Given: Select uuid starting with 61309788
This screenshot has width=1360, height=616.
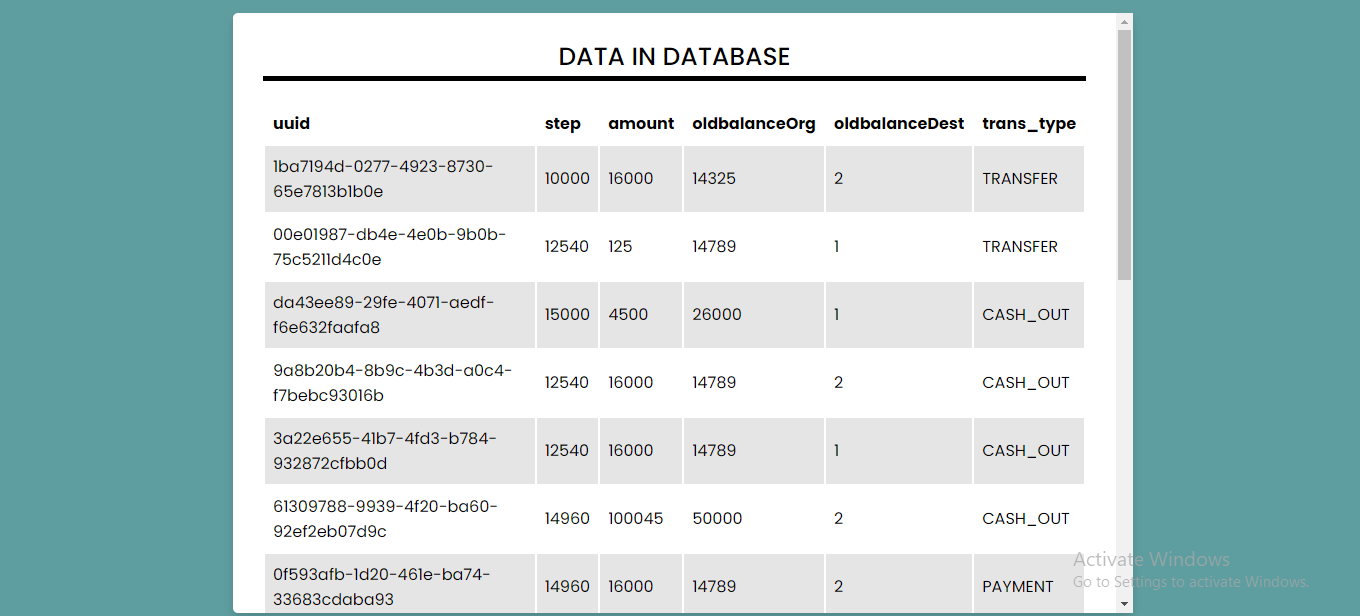Looking at the screenshot, I should click(386, 519).
